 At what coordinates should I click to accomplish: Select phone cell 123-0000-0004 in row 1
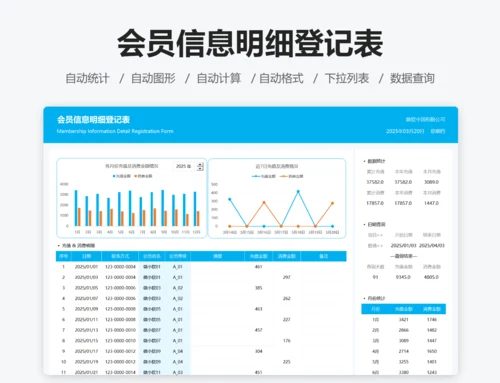pos(120,267)
